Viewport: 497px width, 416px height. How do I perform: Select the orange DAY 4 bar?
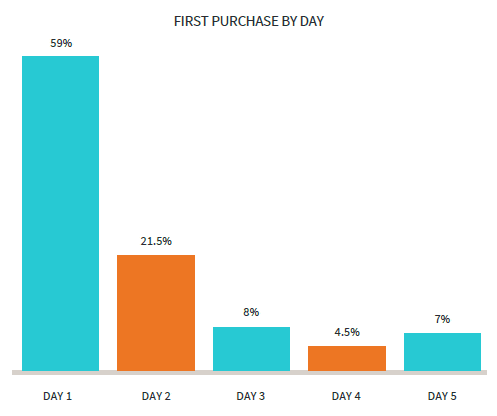coord(347,358)
